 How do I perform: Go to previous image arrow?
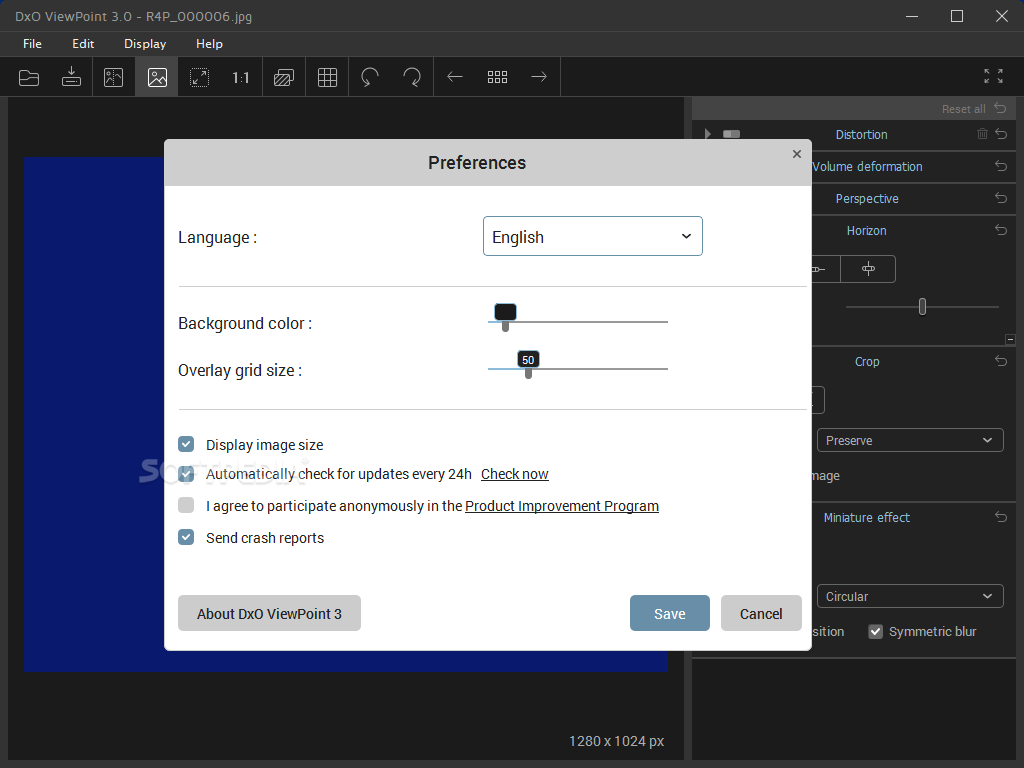coord(455,77)
